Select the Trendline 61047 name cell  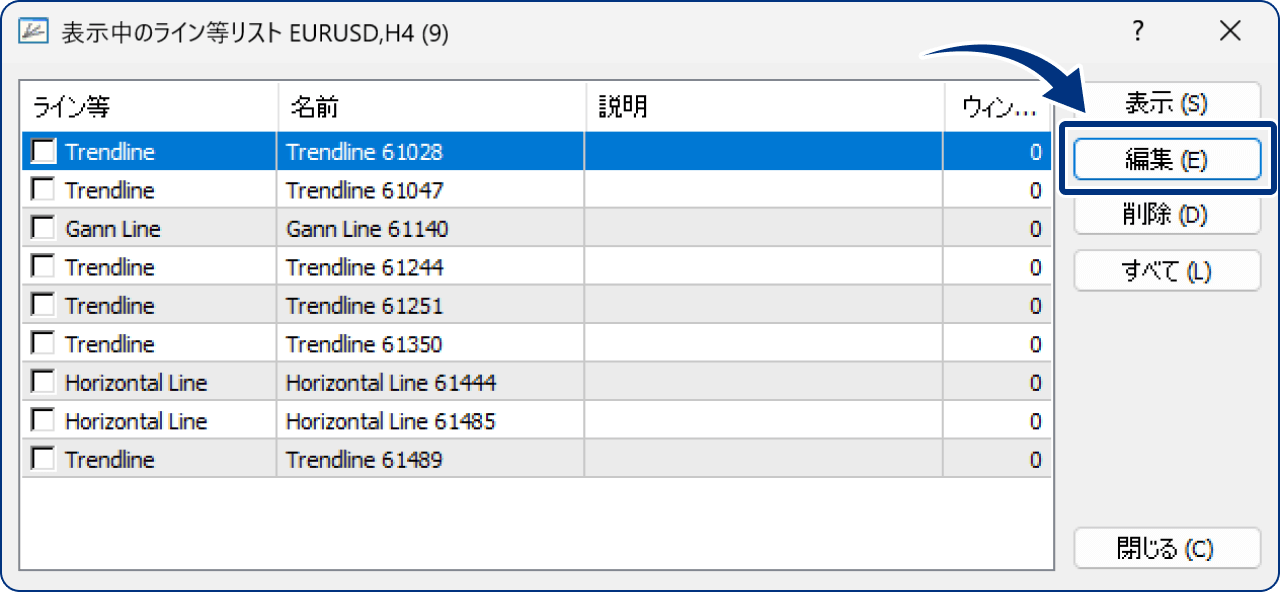coord(365,190)
